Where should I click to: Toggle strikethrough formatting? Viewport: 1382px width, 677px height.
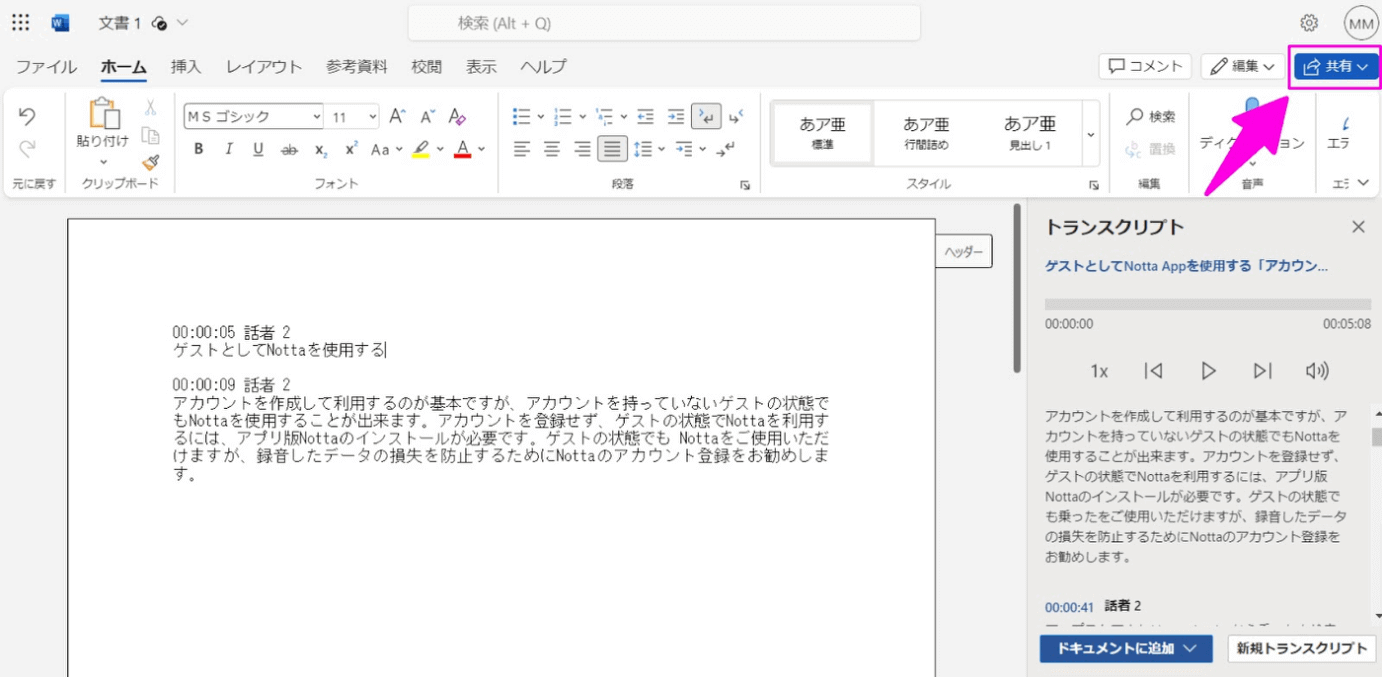tap(289, 150)
